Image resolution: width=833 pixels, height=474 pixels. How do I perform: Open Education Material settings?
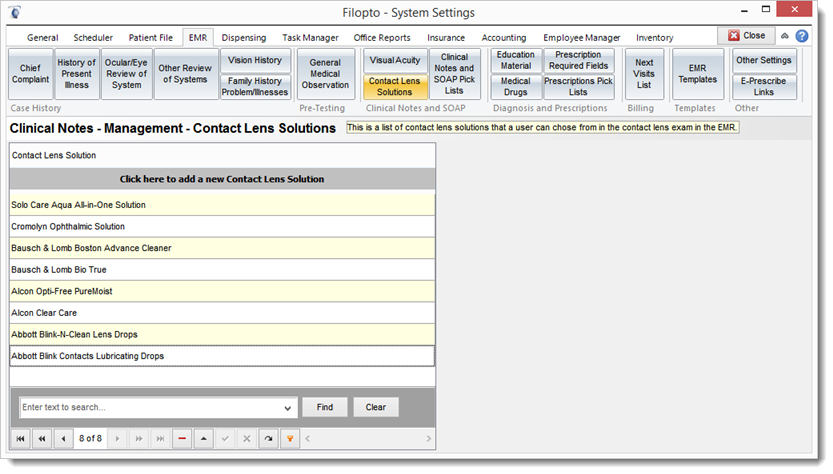click(x=515, y=61)
